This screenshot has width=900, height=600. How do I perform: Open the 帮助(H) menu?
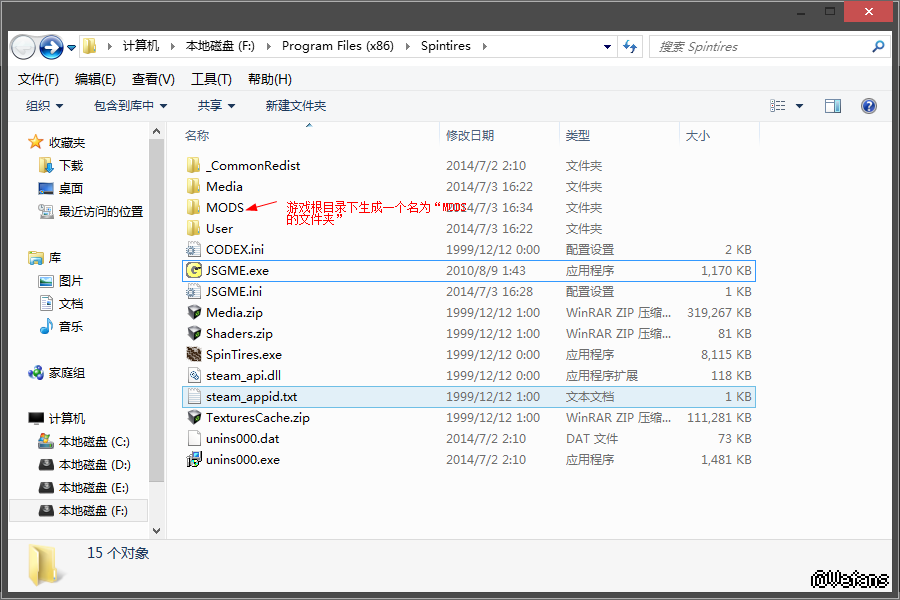(x=270, y=79)
